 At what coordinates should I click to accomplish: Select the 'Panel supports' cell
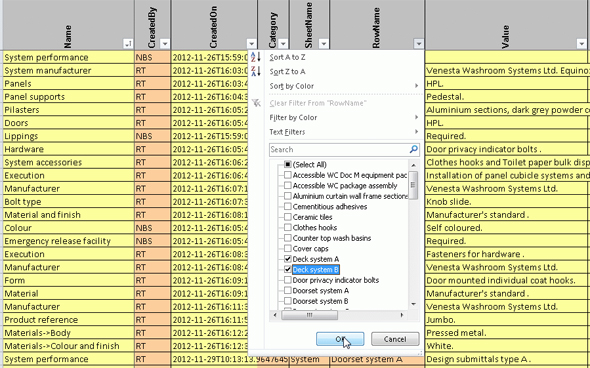pyautogui.click(x=68, y=97)
